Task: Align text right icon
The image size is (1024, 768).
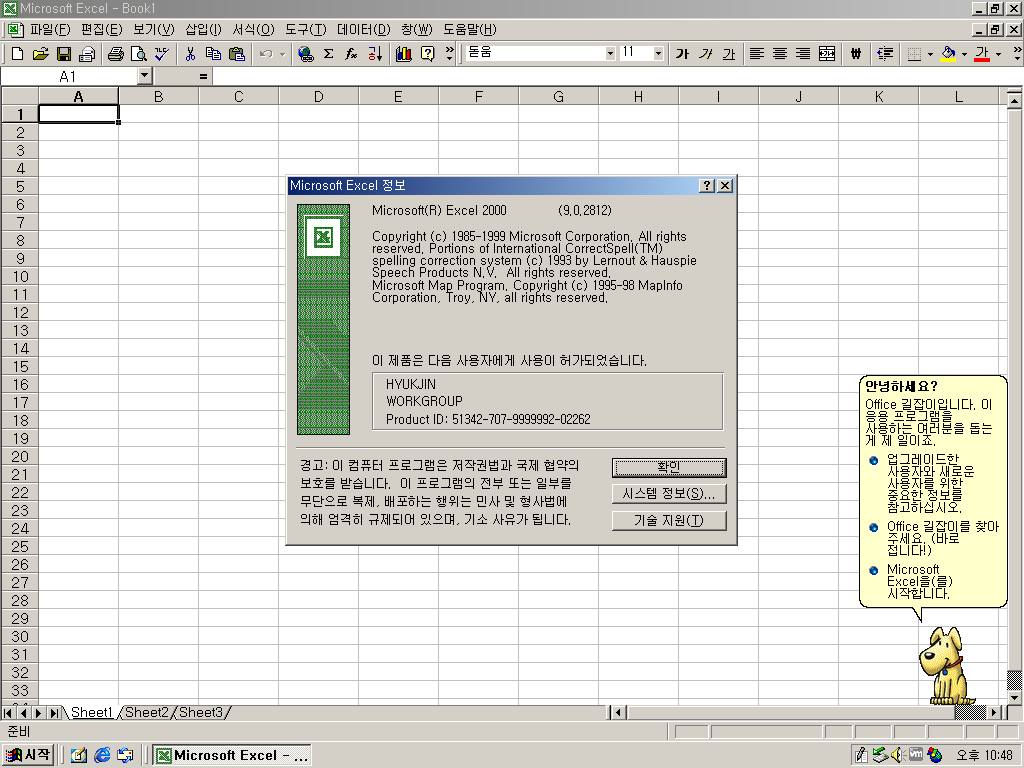Action: 803,54
